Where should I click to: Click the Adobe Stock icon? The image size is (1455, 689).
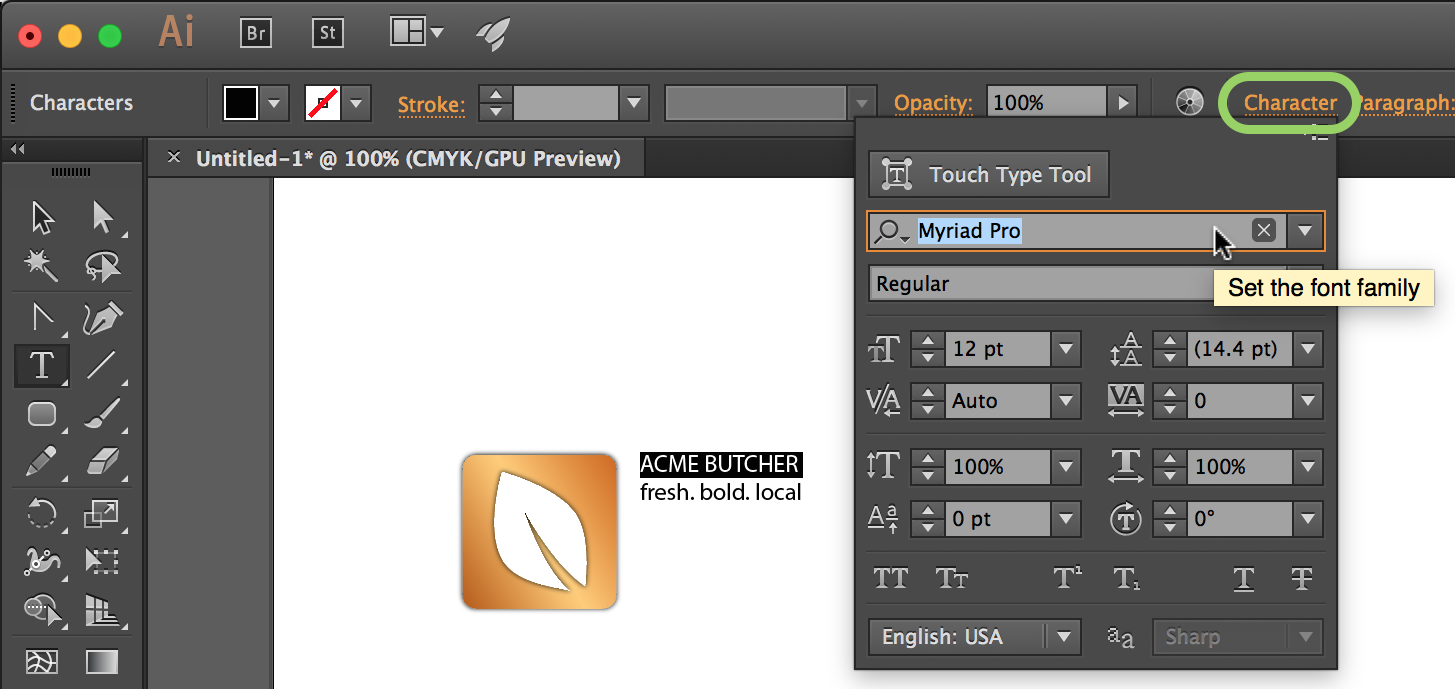coord(327,33)
